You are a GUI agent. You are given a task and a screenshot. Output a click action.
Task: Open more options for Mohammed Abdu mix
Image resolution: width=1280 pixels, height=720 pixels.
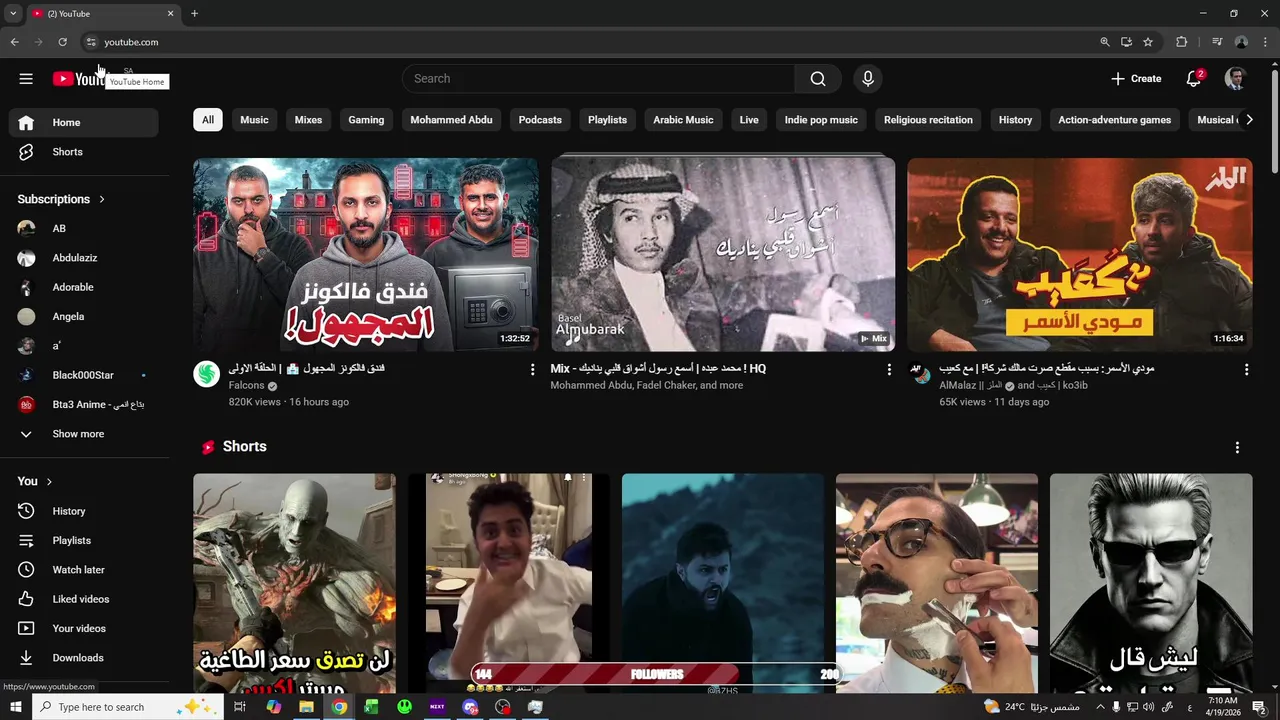tap(889, 370)
